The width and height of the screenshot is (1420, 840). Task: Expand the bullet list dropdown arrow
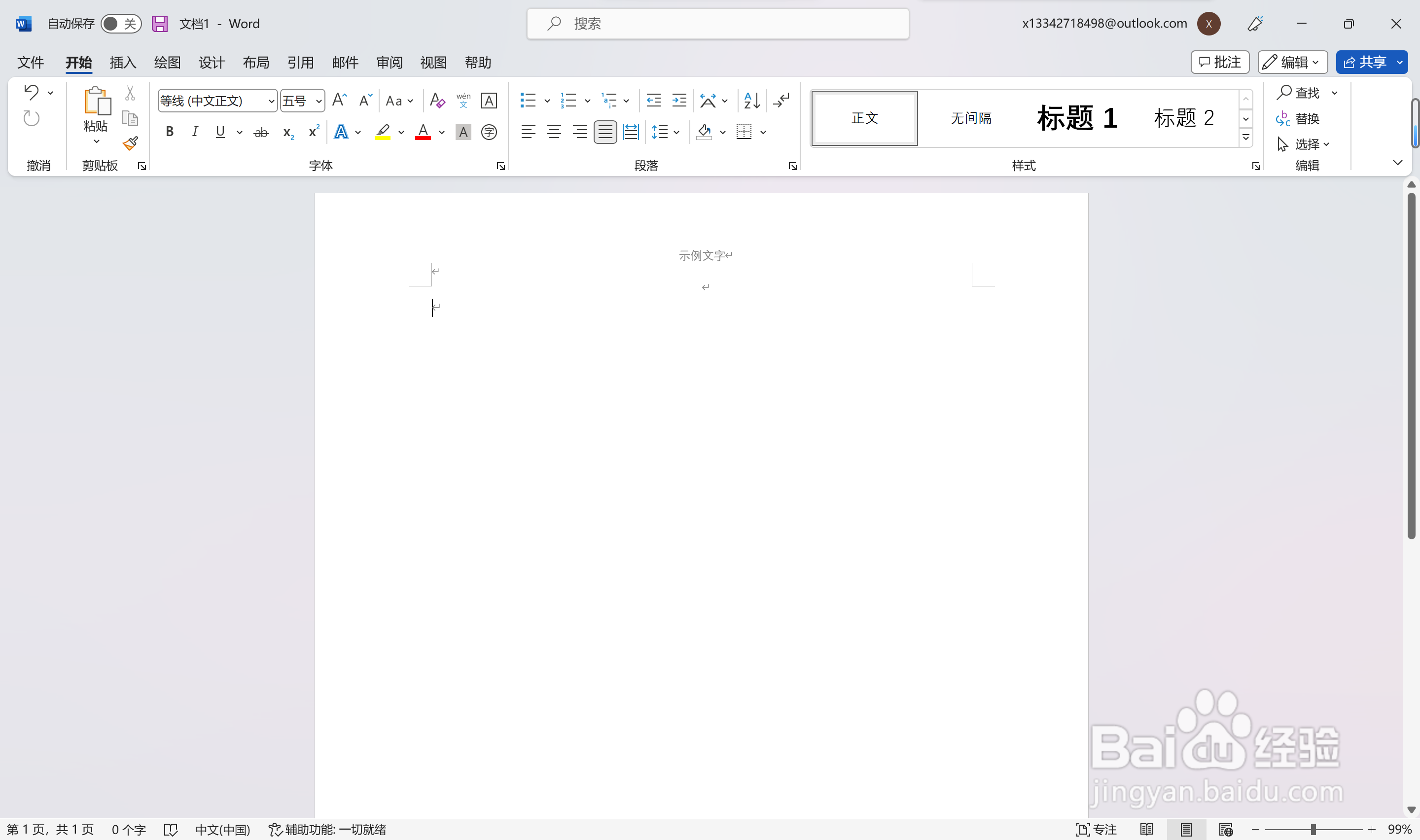pos(547,102)
